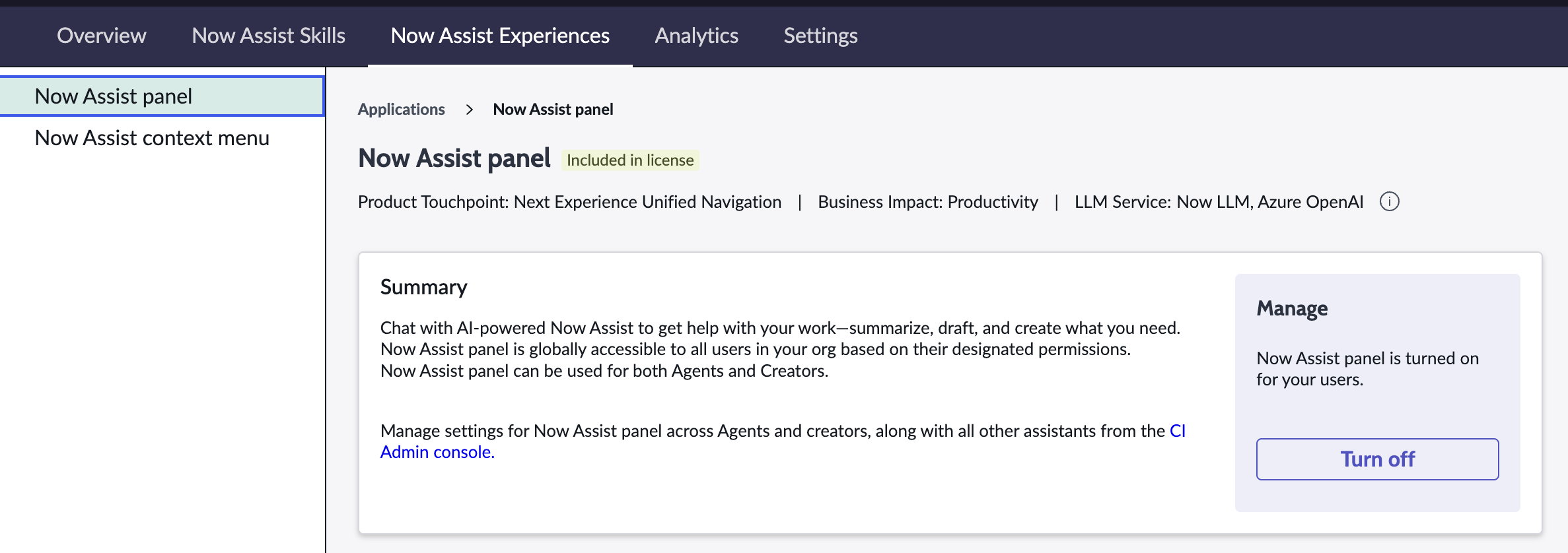The height and width of the screenshot is (553, 1568).
Task: Click the 'Chat with AI-powered Now Assist' line
Action: click(780, 328)
